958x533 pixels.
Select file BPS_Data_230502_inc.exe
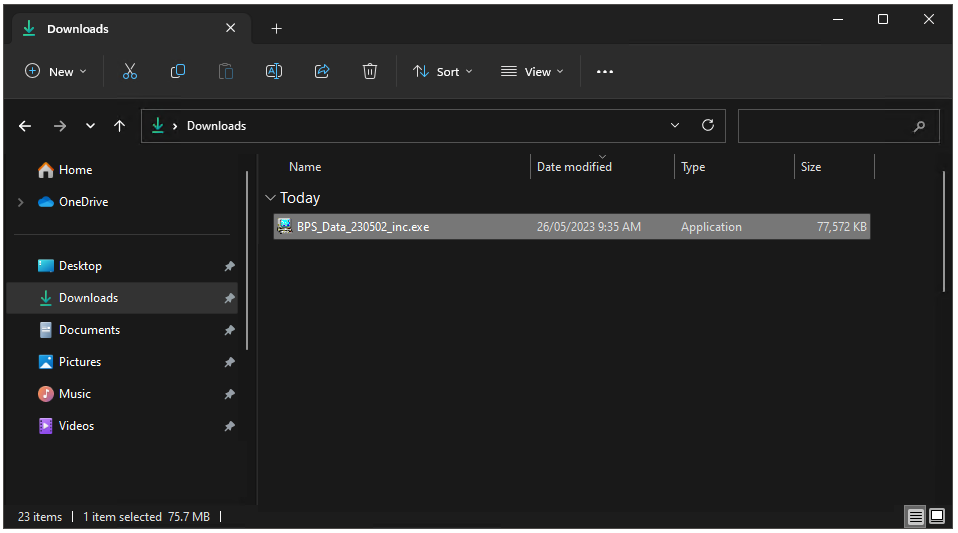click(x=363, y=227)
